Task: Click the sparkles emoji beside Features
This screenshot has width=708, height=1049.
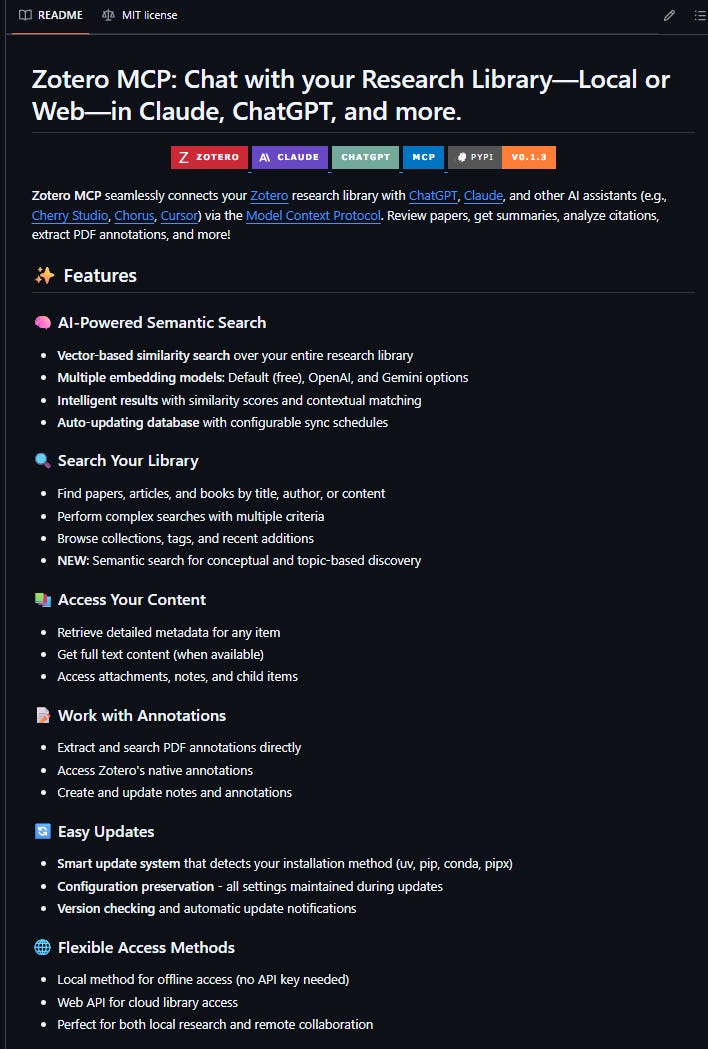Action: click(44, 276)
